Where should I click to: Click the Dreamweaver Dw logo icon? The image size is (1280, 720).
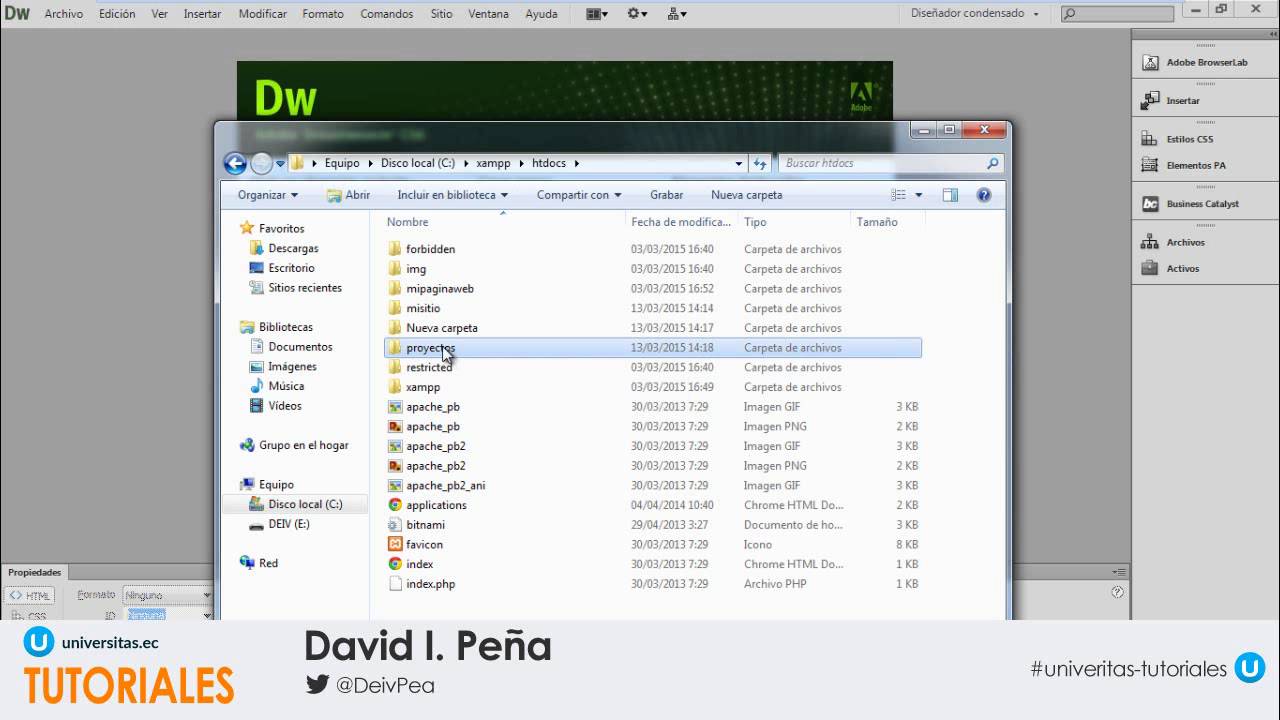17,14
